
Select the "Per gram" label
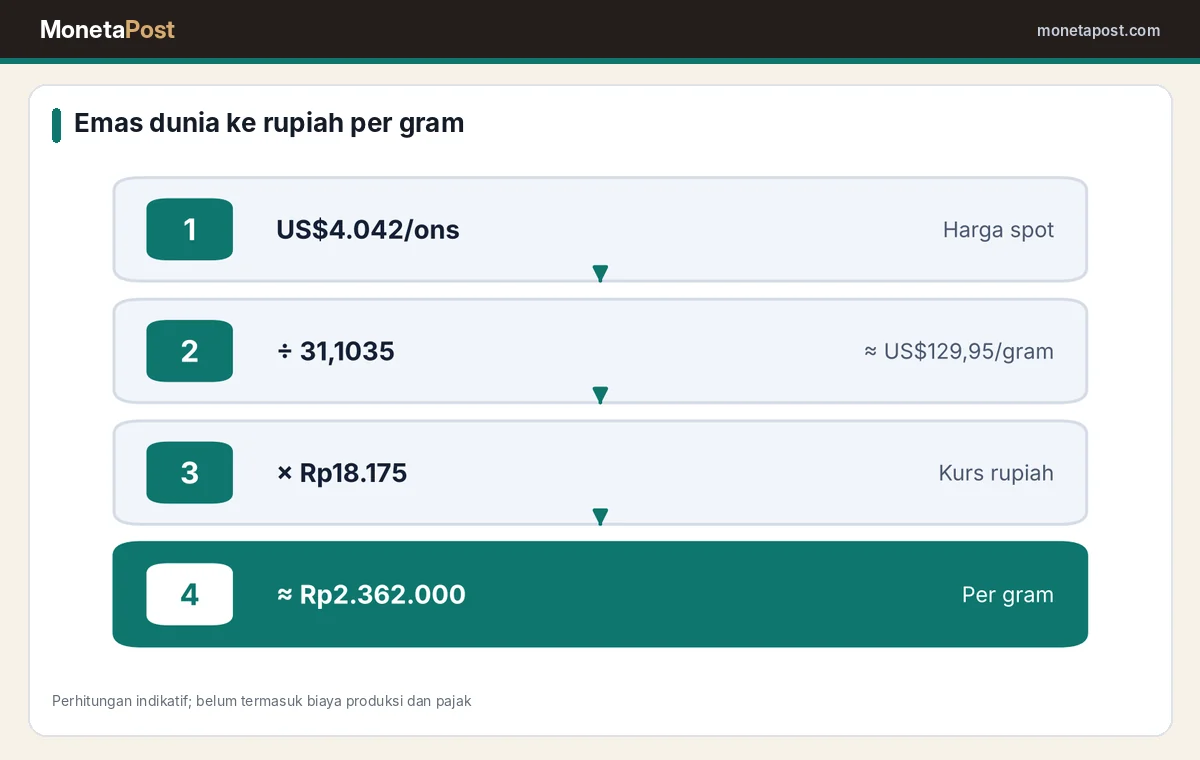1008,594
